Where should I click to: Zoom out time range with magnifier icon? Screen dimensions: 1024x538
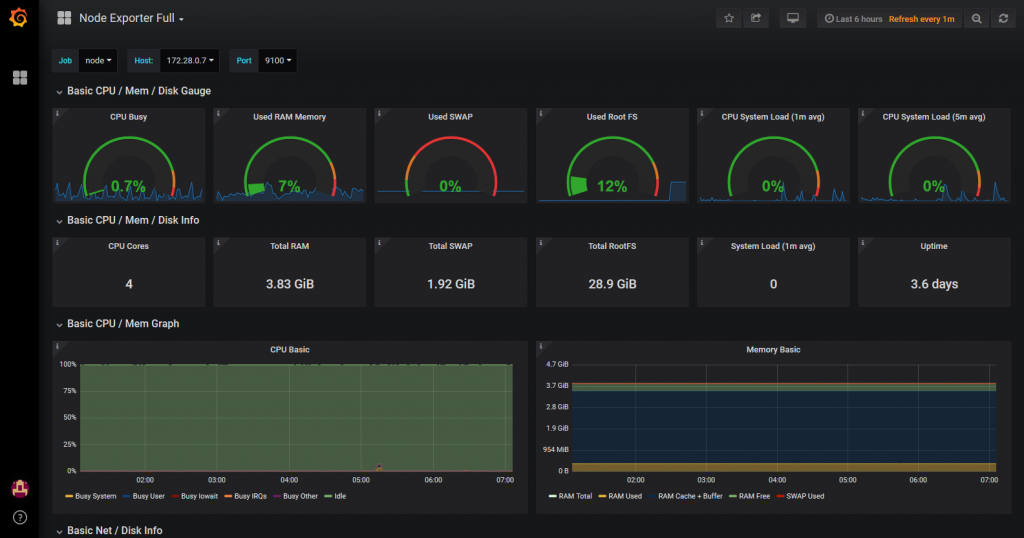point(976,19)
